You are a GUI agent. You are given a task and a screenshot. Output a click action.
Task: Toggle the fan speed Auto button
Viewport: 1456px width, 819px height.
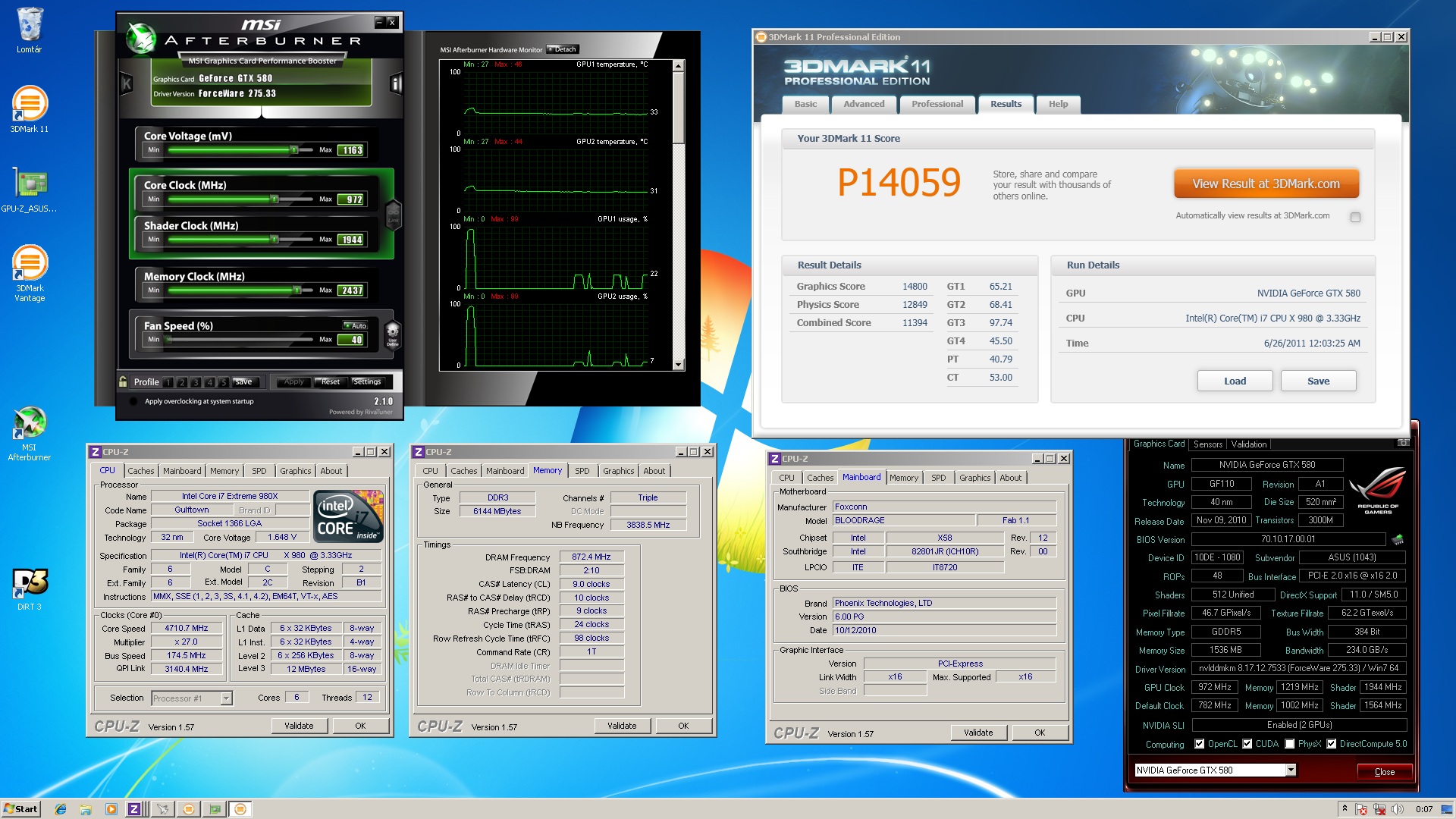pos(355,325)
